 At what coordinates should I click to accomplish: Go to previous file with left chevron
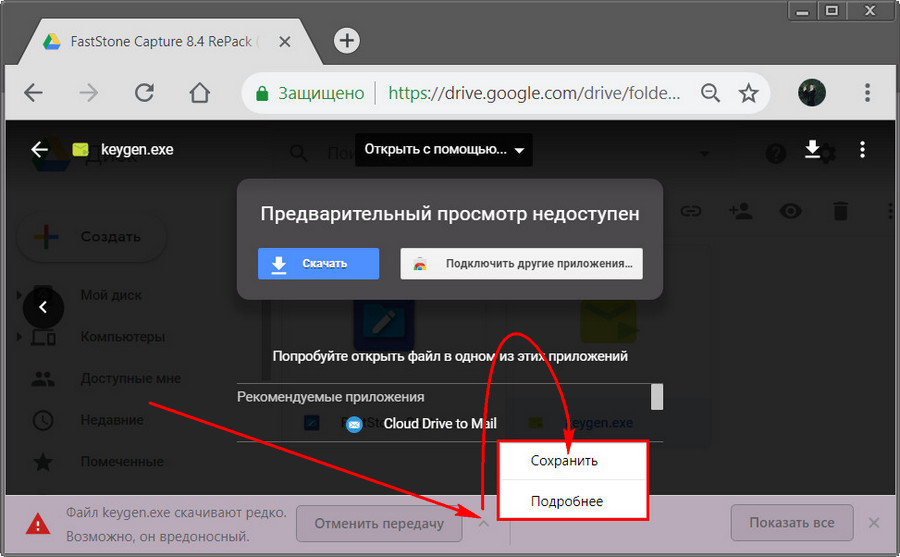pos(43,307)
